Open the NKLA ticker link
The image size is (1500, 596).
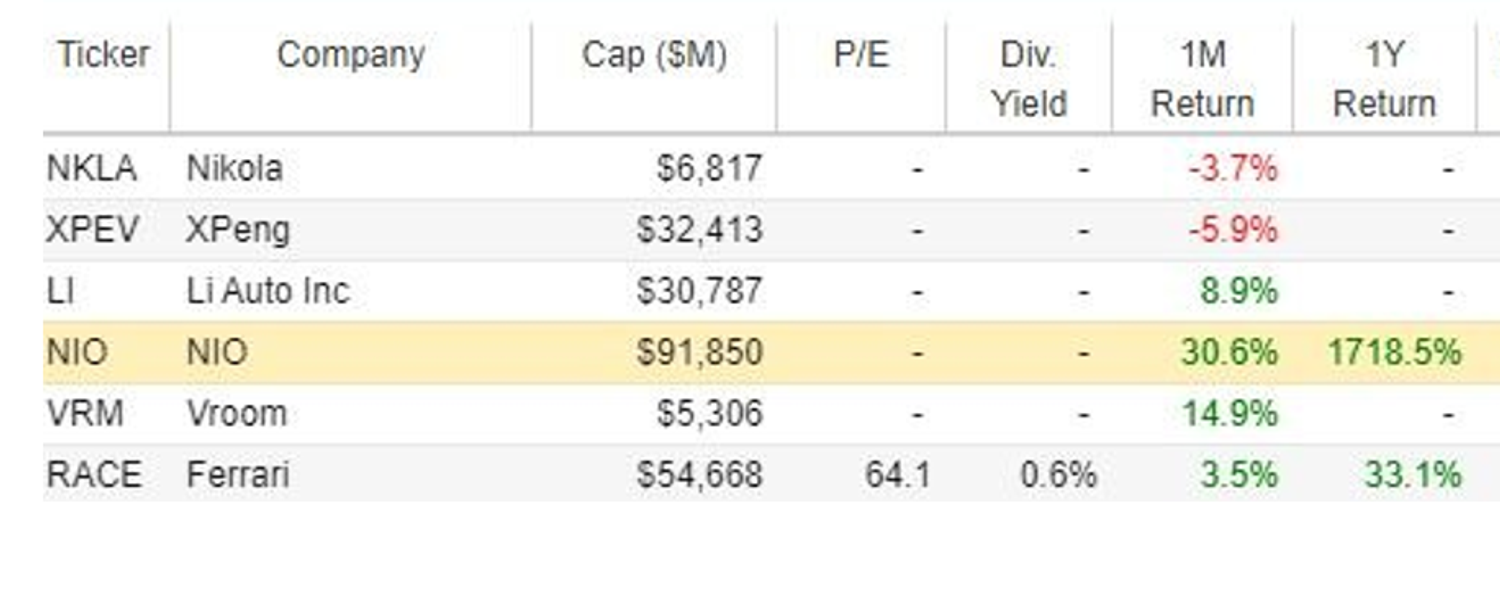(91, 168)
